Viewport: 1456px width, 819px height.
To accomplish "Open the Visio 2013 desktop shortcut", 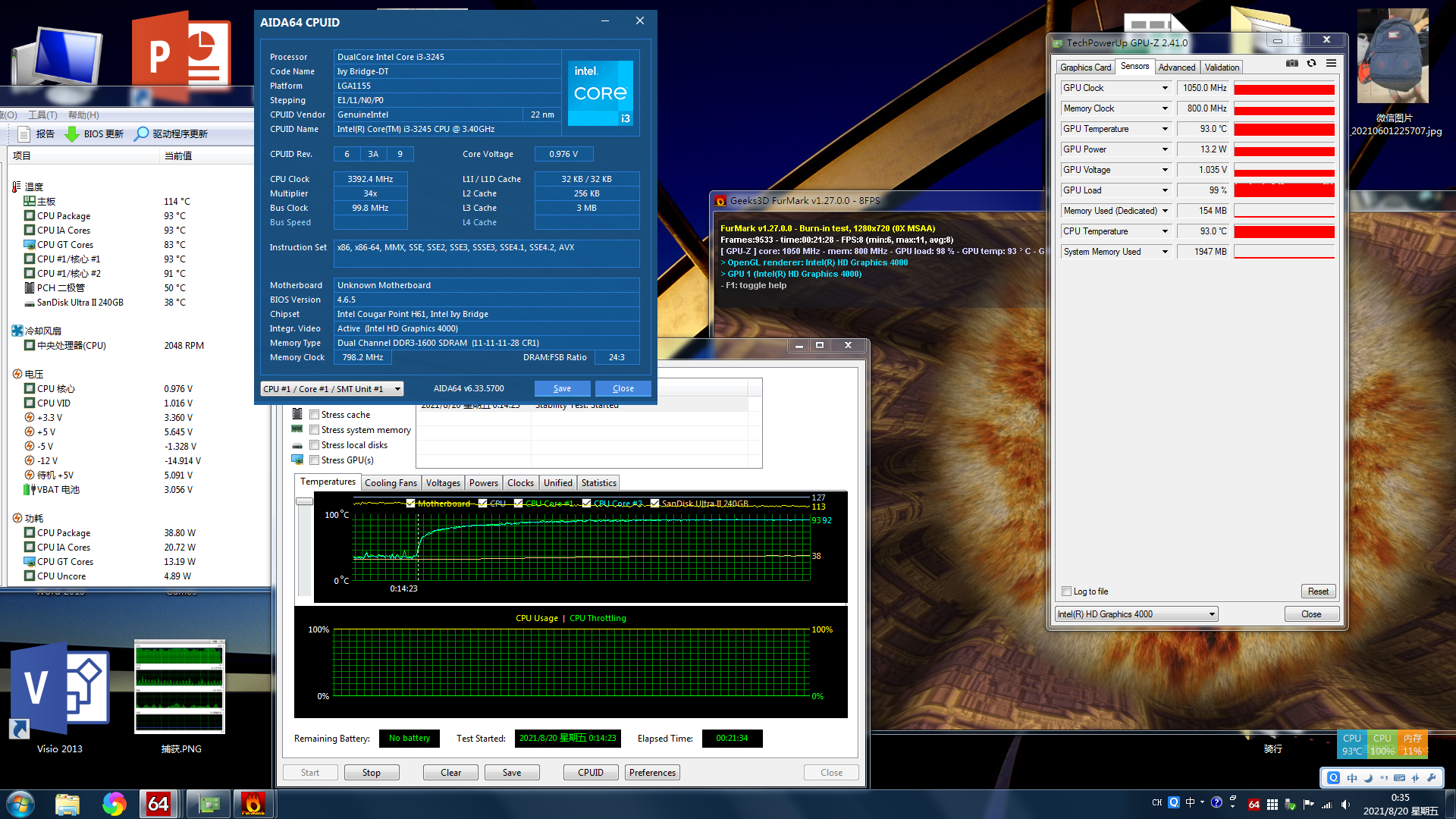I will 59,698.
